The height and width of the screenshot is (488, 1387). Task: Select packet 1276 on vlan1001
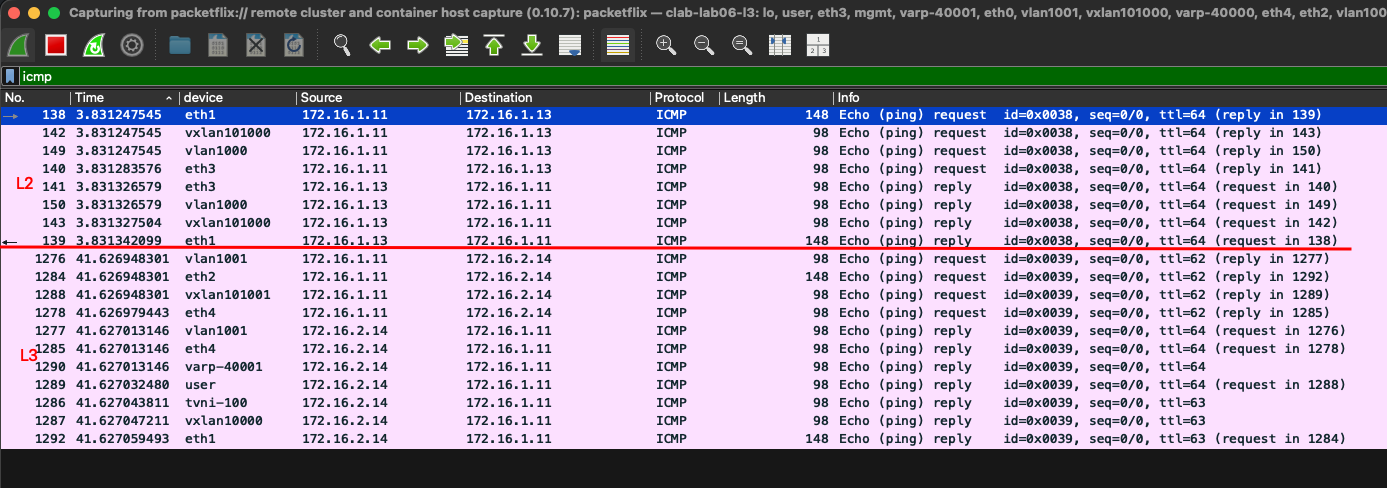(x=600, y=259)
